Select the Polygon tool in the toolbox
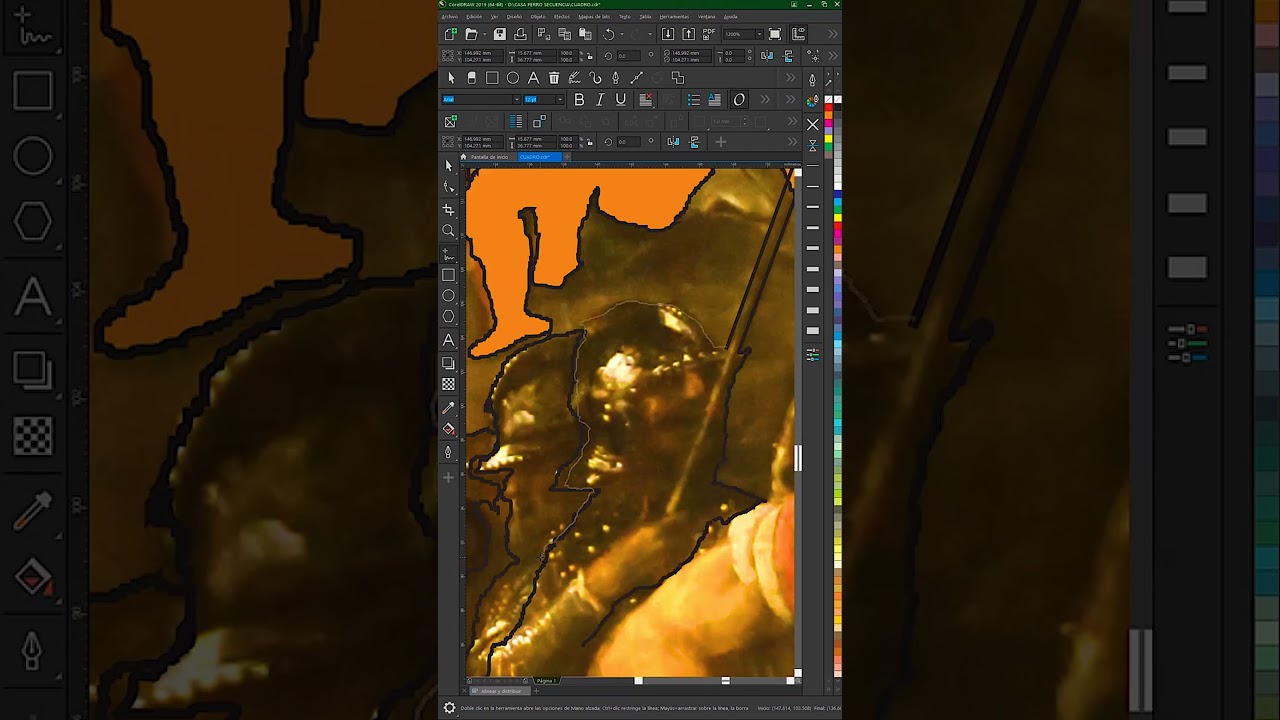 449,317
